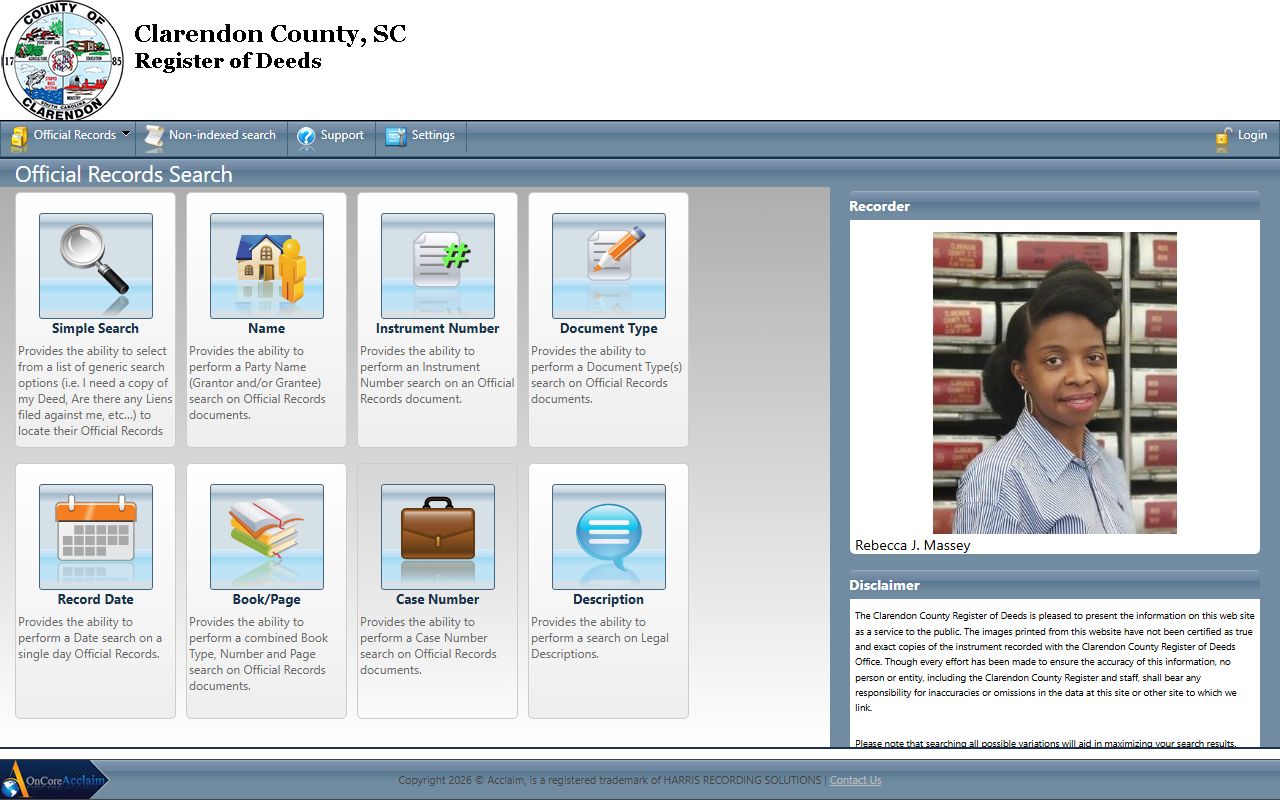1280x800 pixels.
Task: Open the Support menu item
Action: 331,136
